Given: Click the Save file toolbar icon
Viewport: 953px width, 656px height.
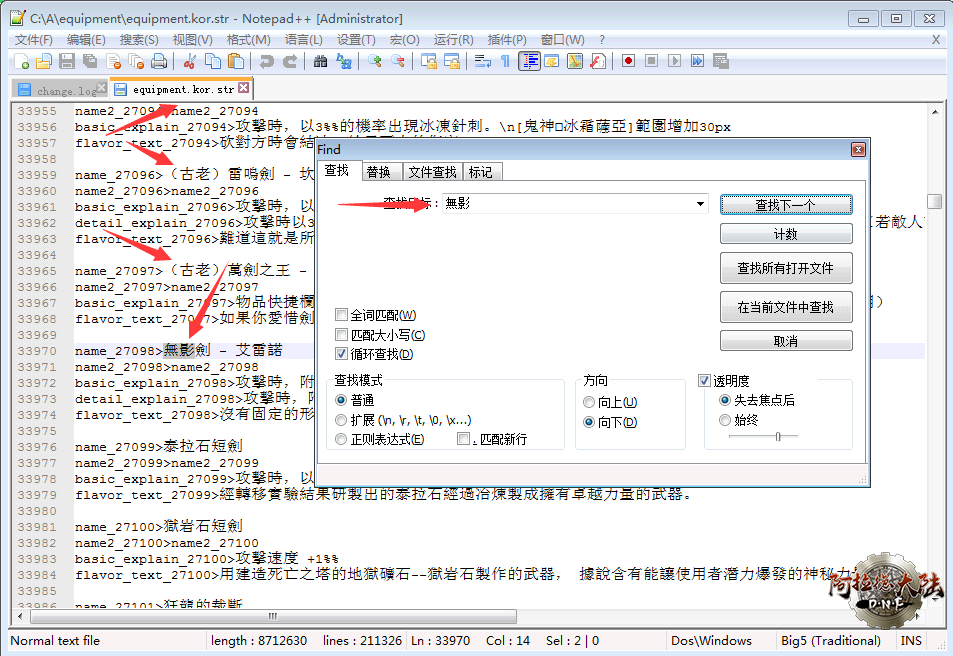Looking at the screenshot, I should pyautogui.click(x=67, y=62).
